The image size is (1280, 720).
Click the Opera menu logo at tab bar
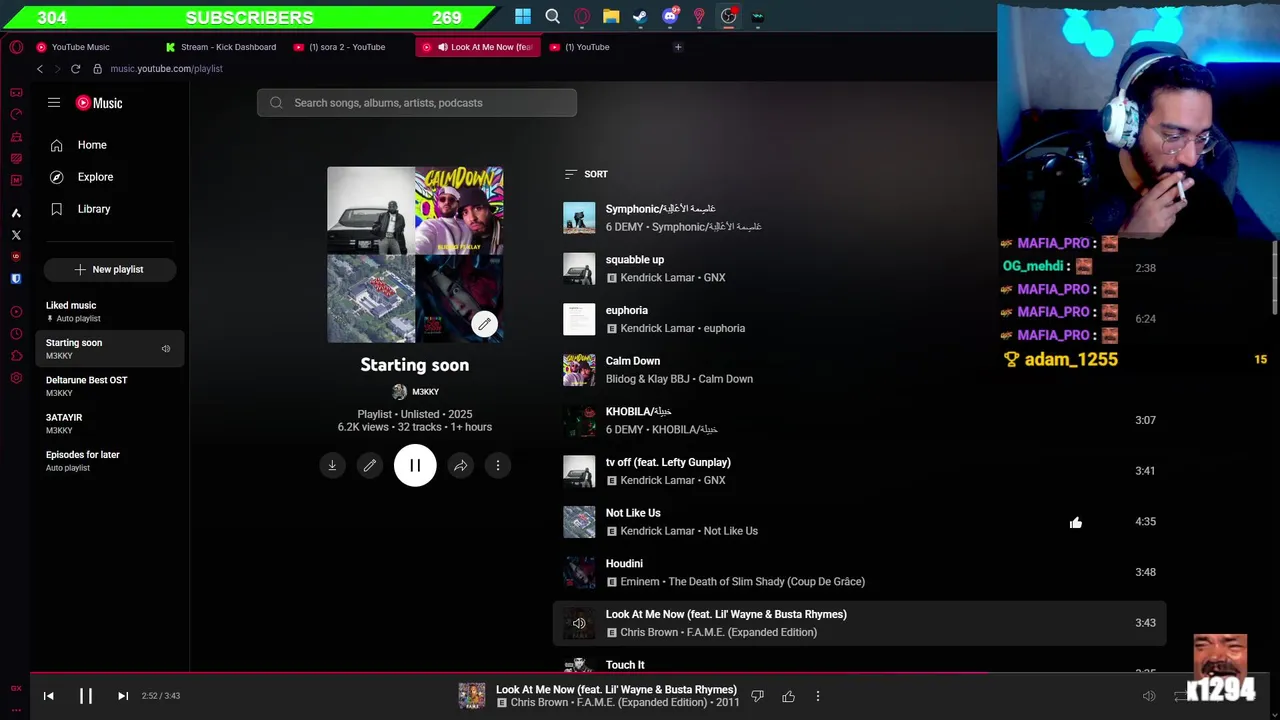click(16, 47)
